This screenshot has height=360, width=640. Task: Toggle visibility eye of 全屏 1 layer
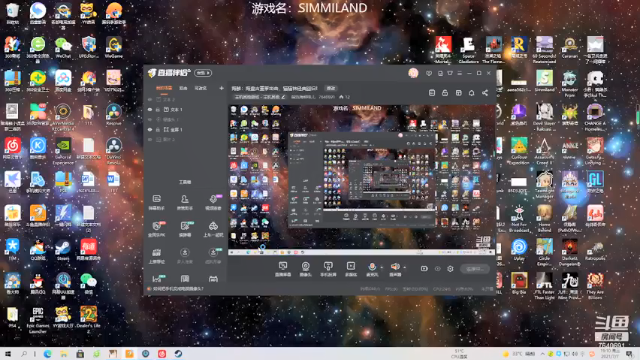(150, 130)
